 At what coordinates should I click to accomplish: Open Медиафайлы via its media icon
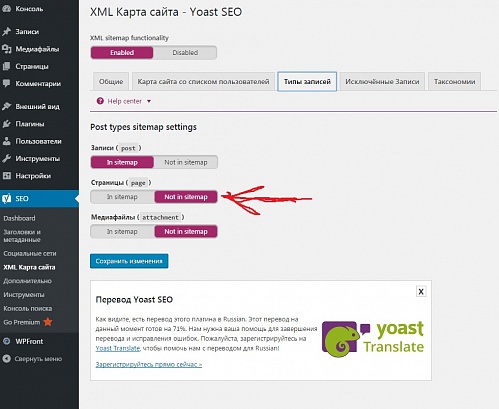tap(6, 49)
